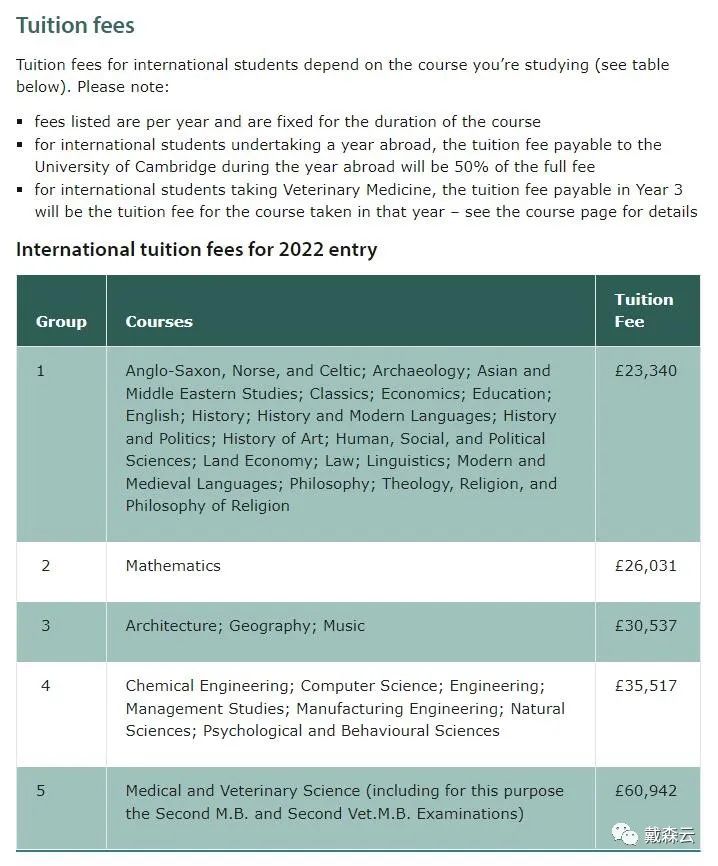
Task: Click the £35,517 tuition fee cell
Action: point(646,686)
